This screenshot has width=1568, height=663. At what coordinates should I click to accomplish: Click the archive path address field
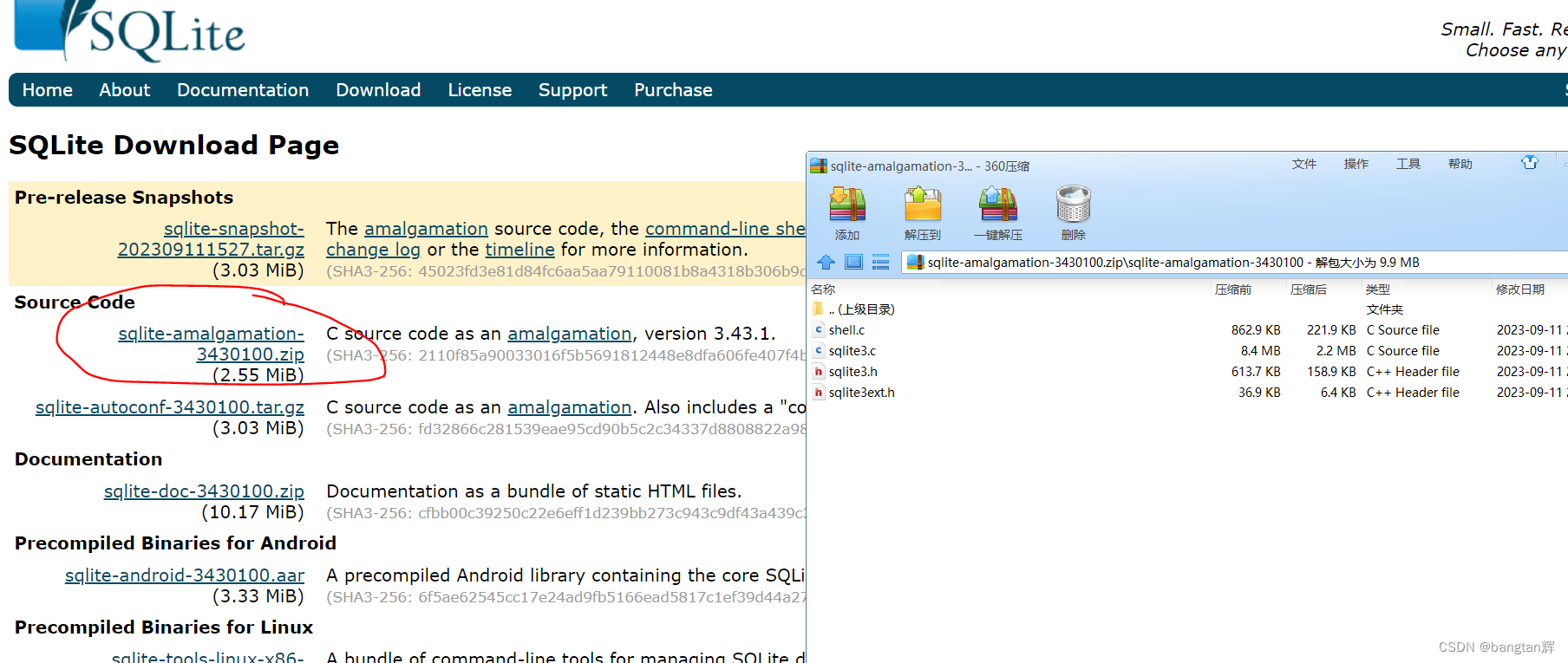click(x=1234, y=263)
